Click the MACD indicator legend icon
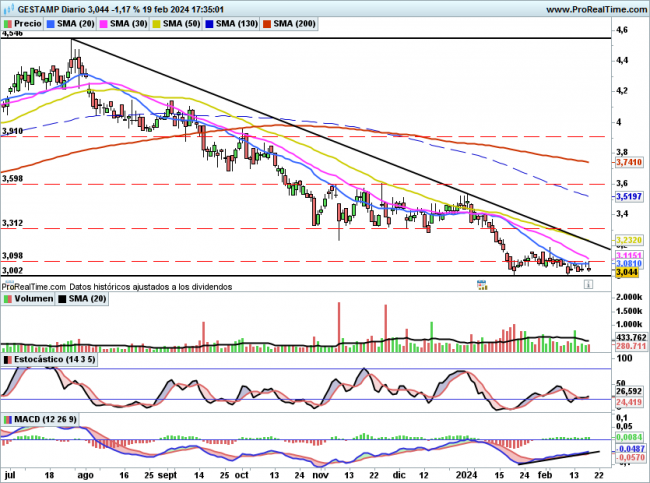Screen dimensions: 650x483 click(8, 418)
